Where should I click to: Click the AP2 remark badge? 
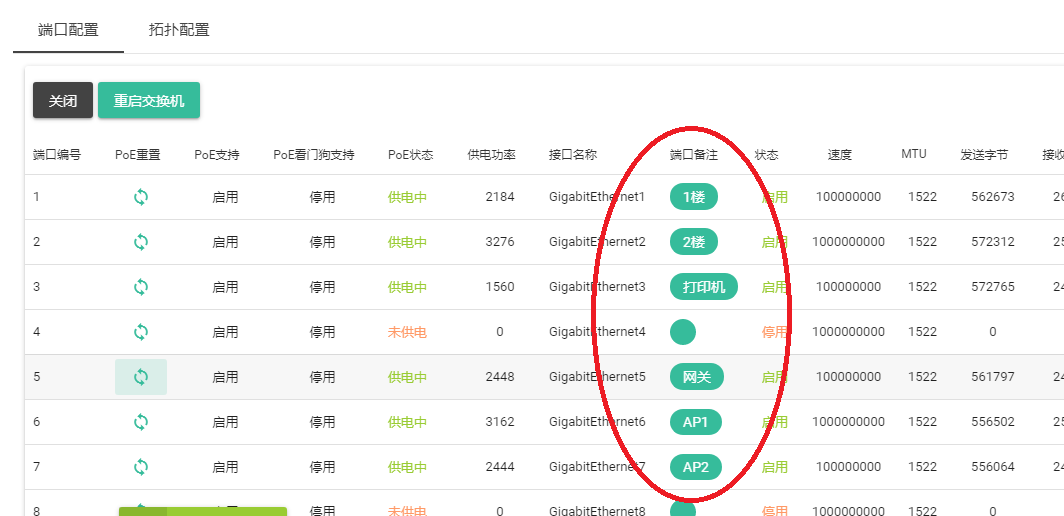[695, 467]
